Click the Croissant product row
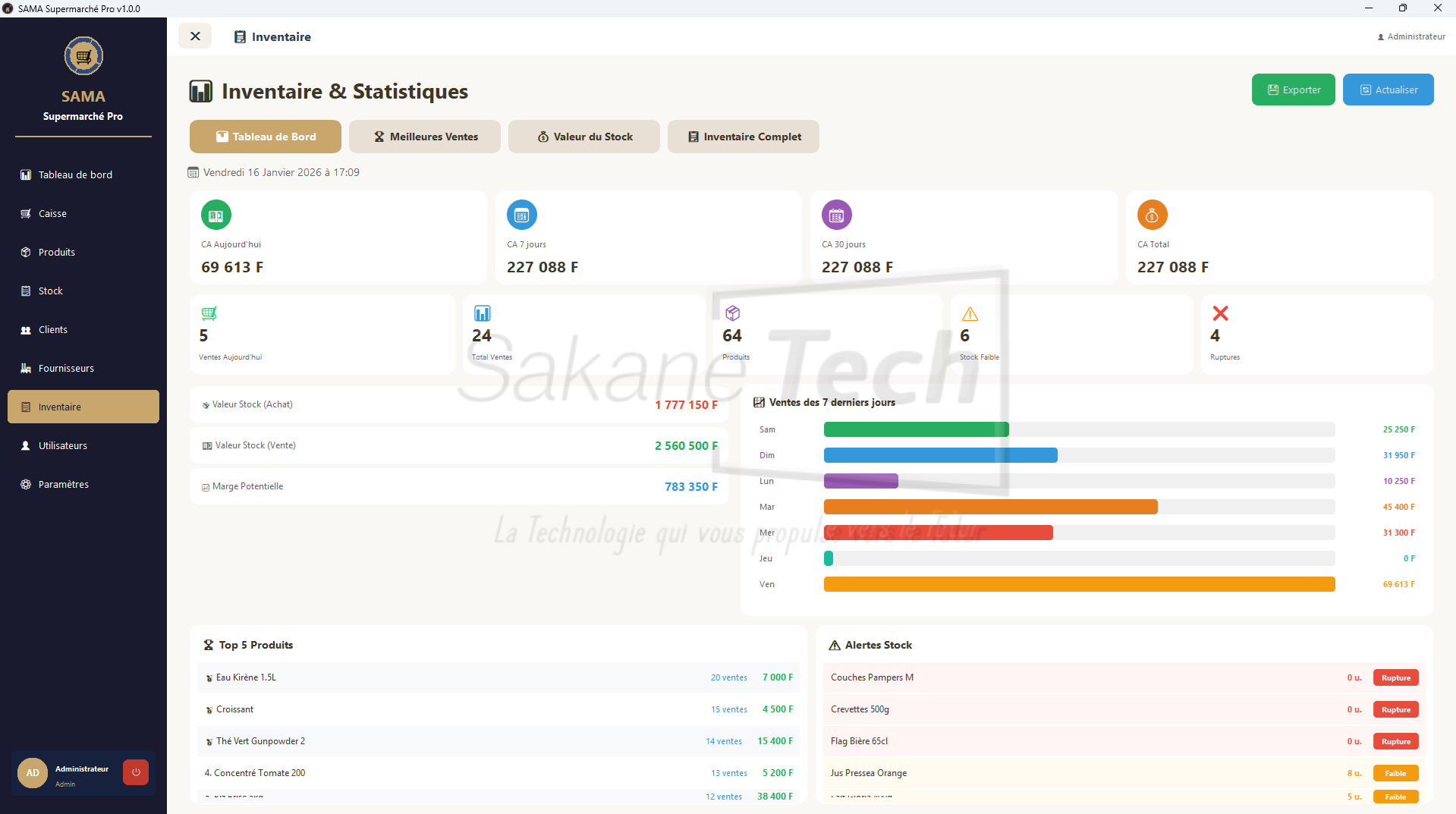The height and width of the screenshot is (814, 1456). pyautogui.click(x=498, y=709)
